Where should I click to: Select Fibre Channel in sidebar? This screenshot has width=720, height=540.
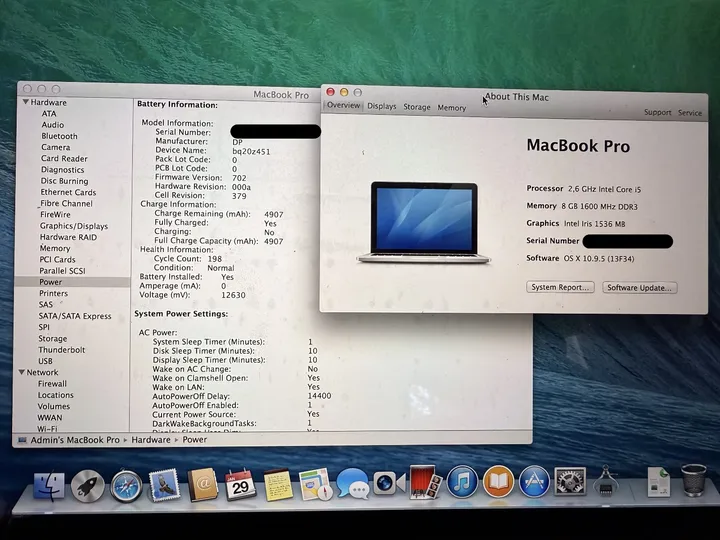[x=66, y=203]
